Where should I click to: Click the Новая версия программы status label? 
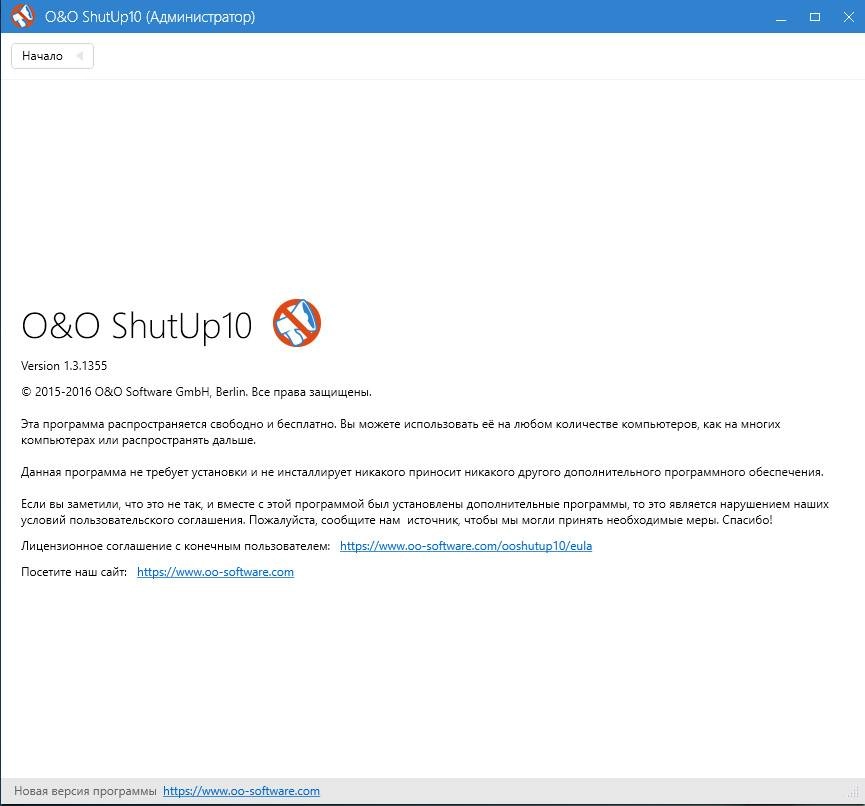[85, 791]
